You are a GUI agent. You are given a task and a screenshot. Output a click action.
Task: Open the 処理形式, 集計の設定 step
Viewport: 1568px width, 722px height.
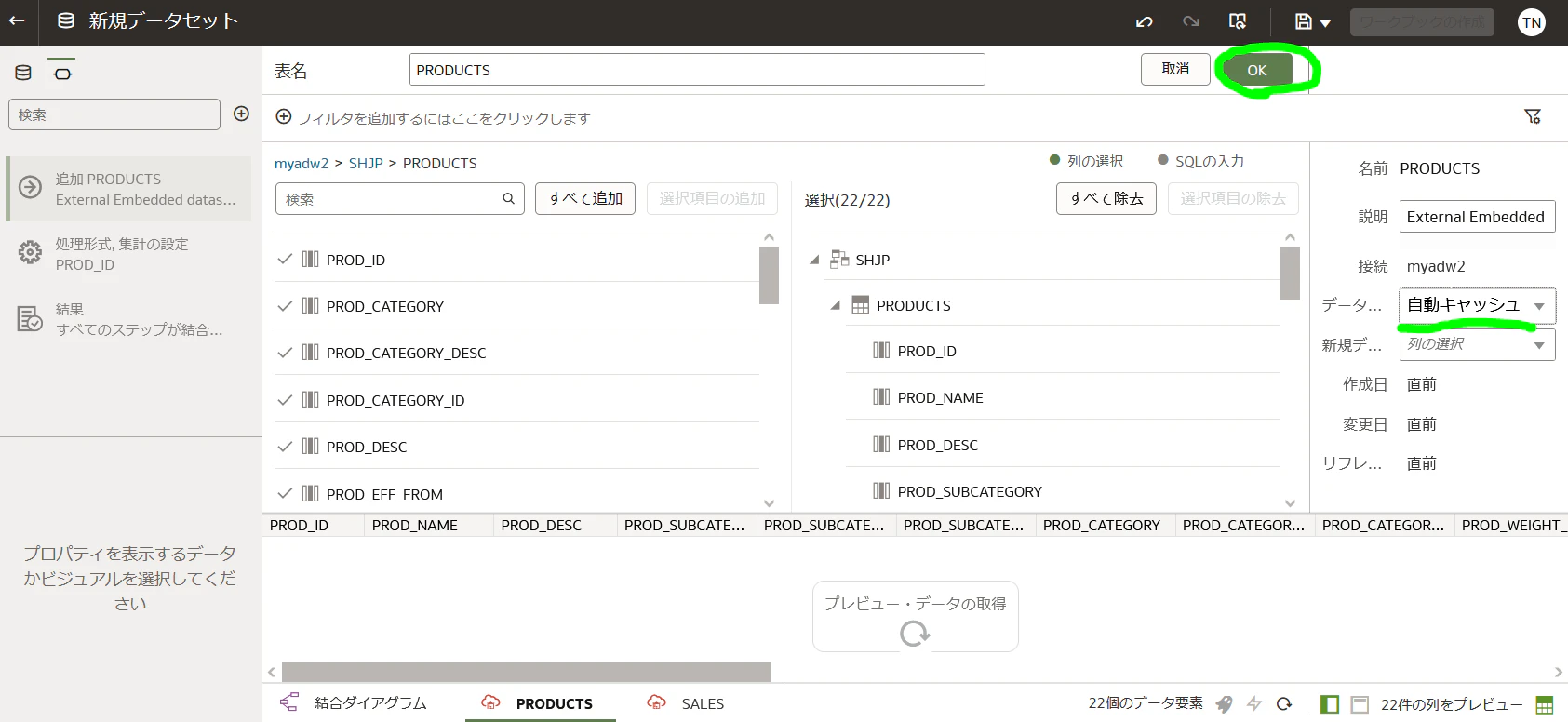(129, 254)
